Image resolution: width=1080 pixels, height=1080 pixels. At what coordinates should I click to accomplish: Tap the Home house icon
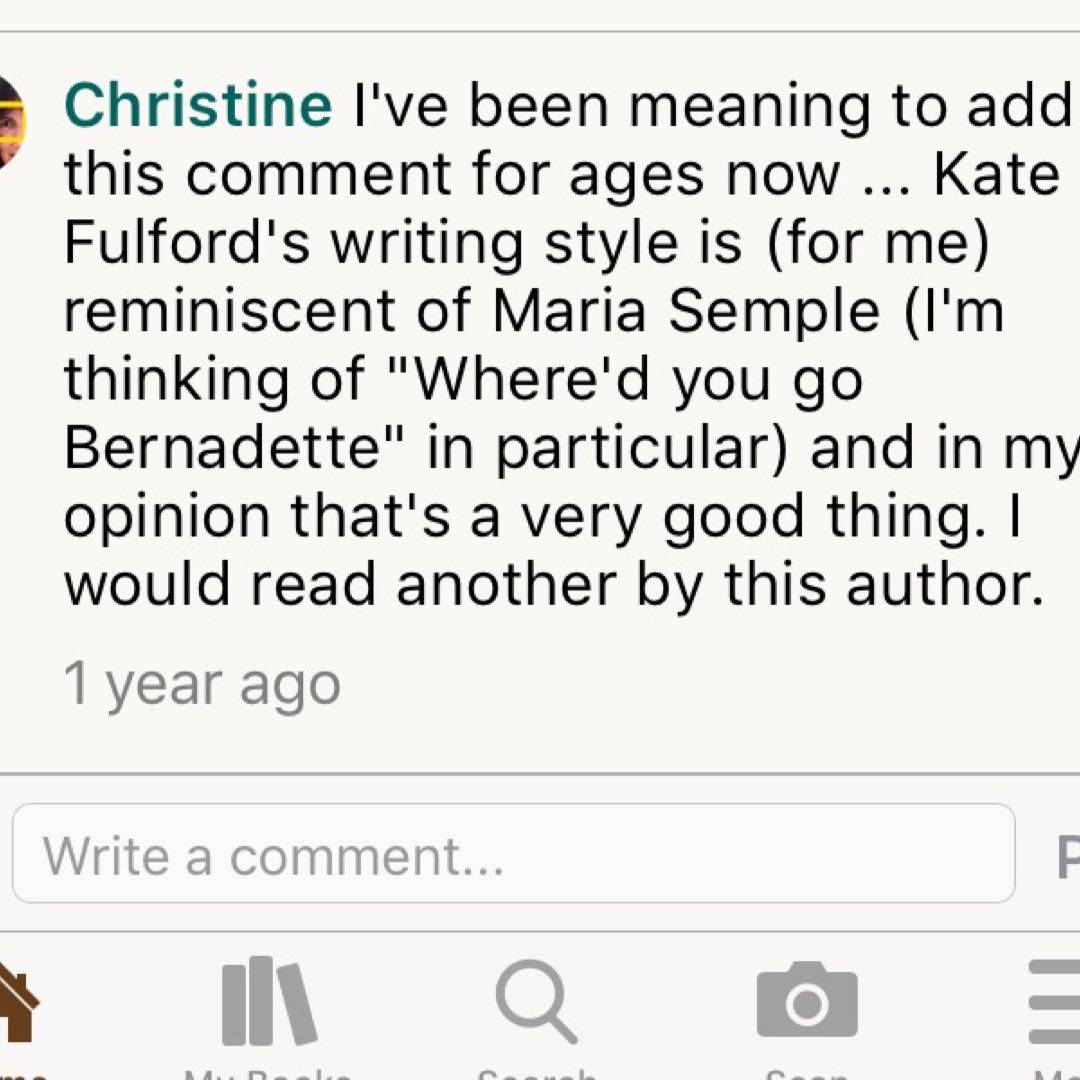(x=14, y=1003)
